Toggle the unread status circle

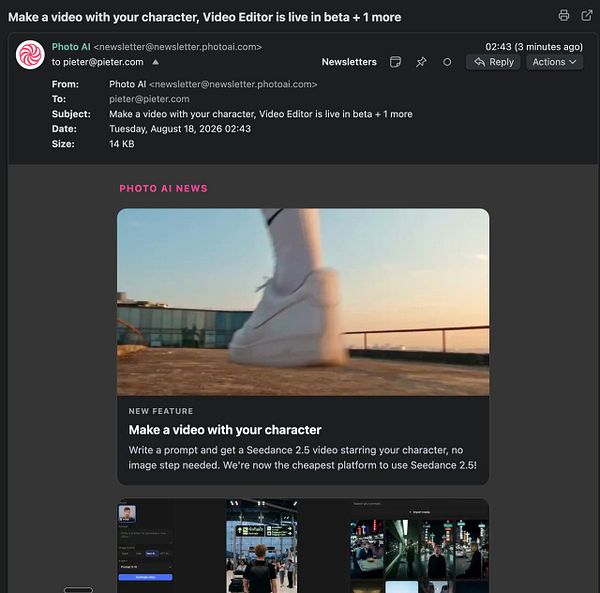(447, 62)
